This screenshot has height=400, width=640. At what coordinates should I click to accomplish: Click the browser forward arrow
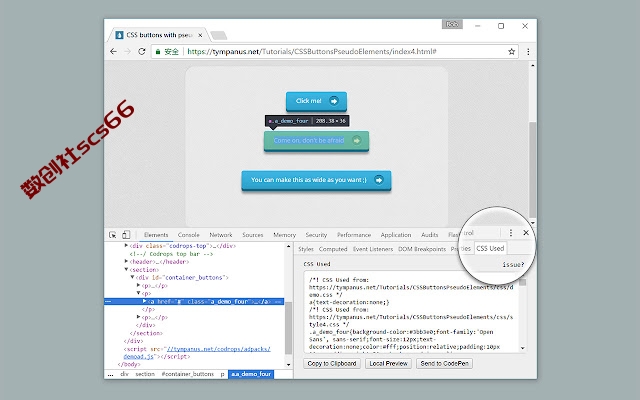point(127,51)
